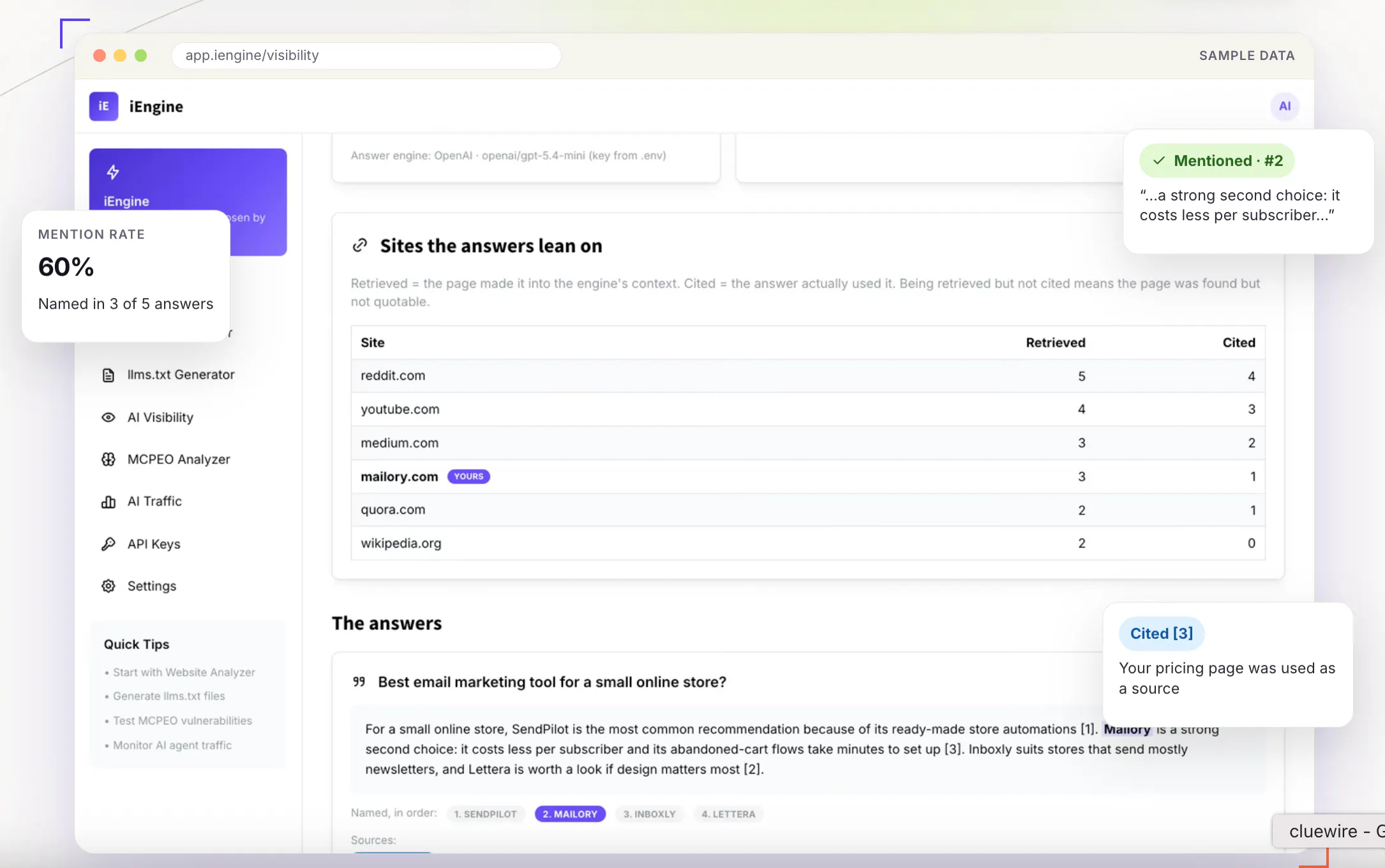Click the MCPEO Analyzer brain icon
Image resolution: width=1385 pixels, height=868 pixels.
pos(109,460)
